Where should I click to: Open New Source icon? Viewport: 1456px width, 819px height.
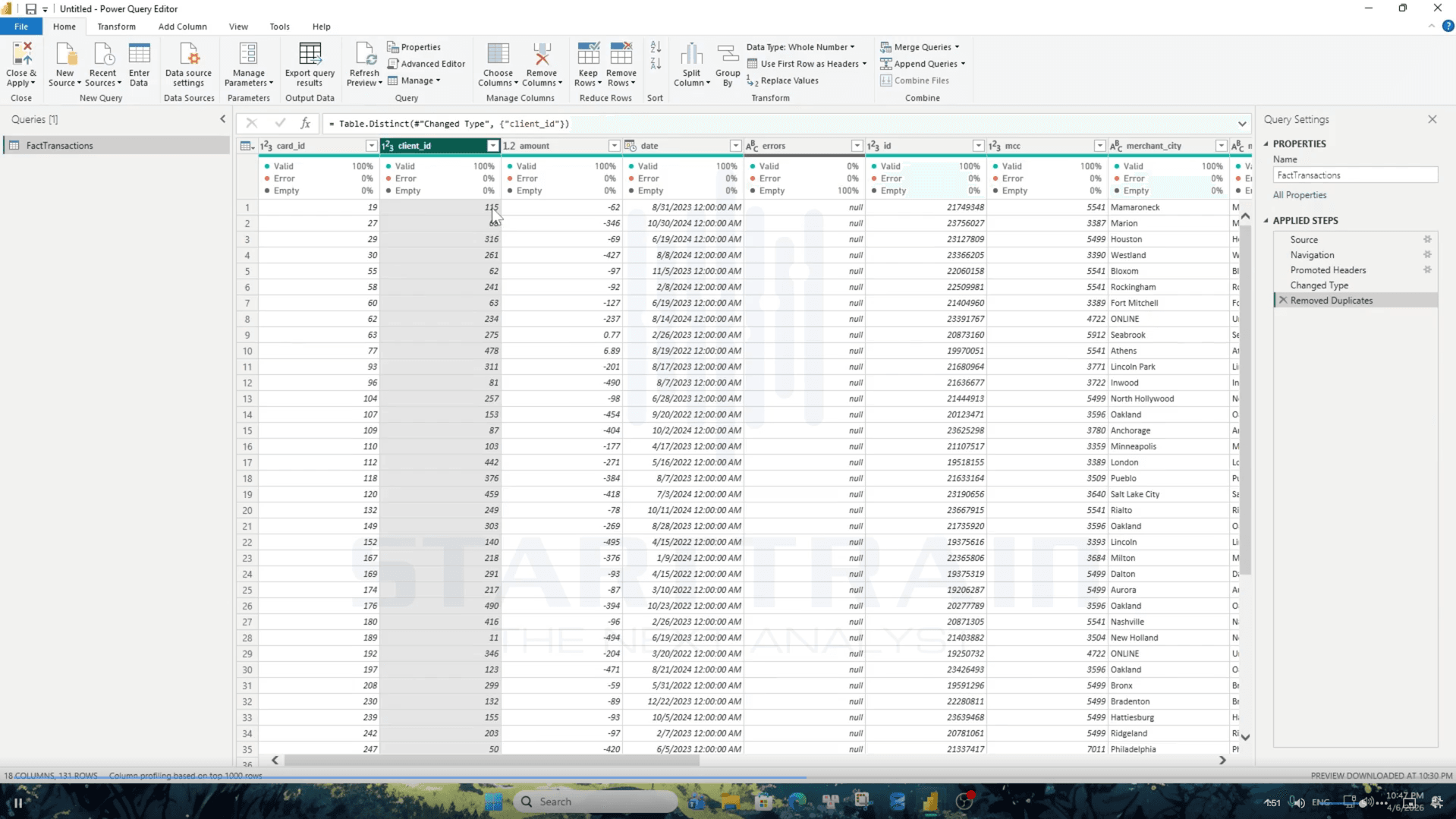coord(65,54)
